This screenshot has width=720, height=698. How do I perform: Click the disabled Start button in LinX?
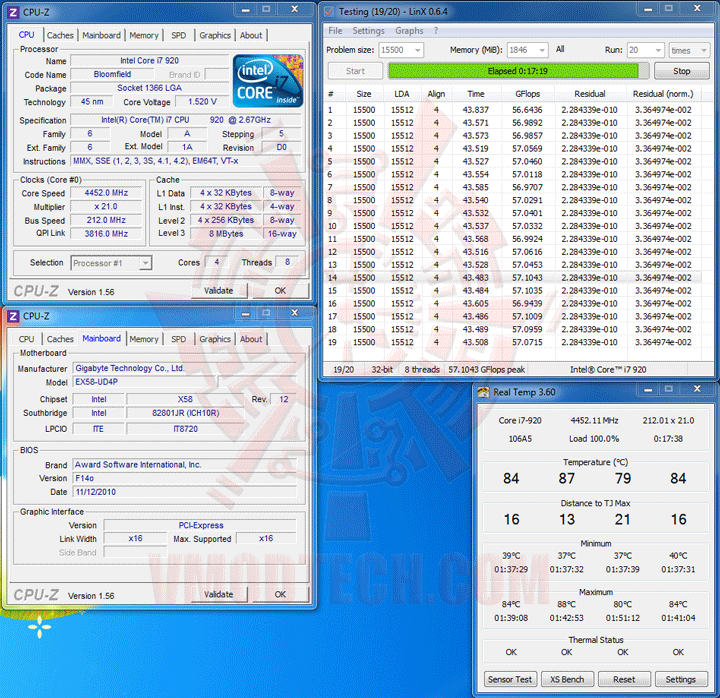355,71
